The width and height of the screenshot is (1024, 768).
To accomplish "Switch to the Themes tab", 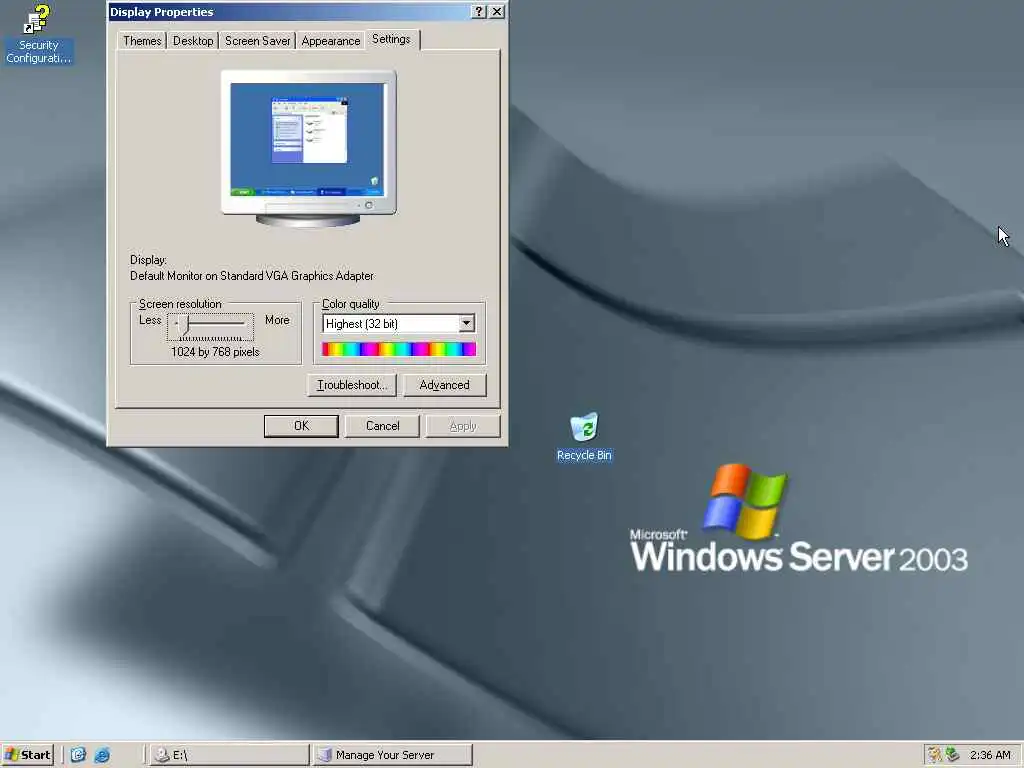I will click(142, 40).
